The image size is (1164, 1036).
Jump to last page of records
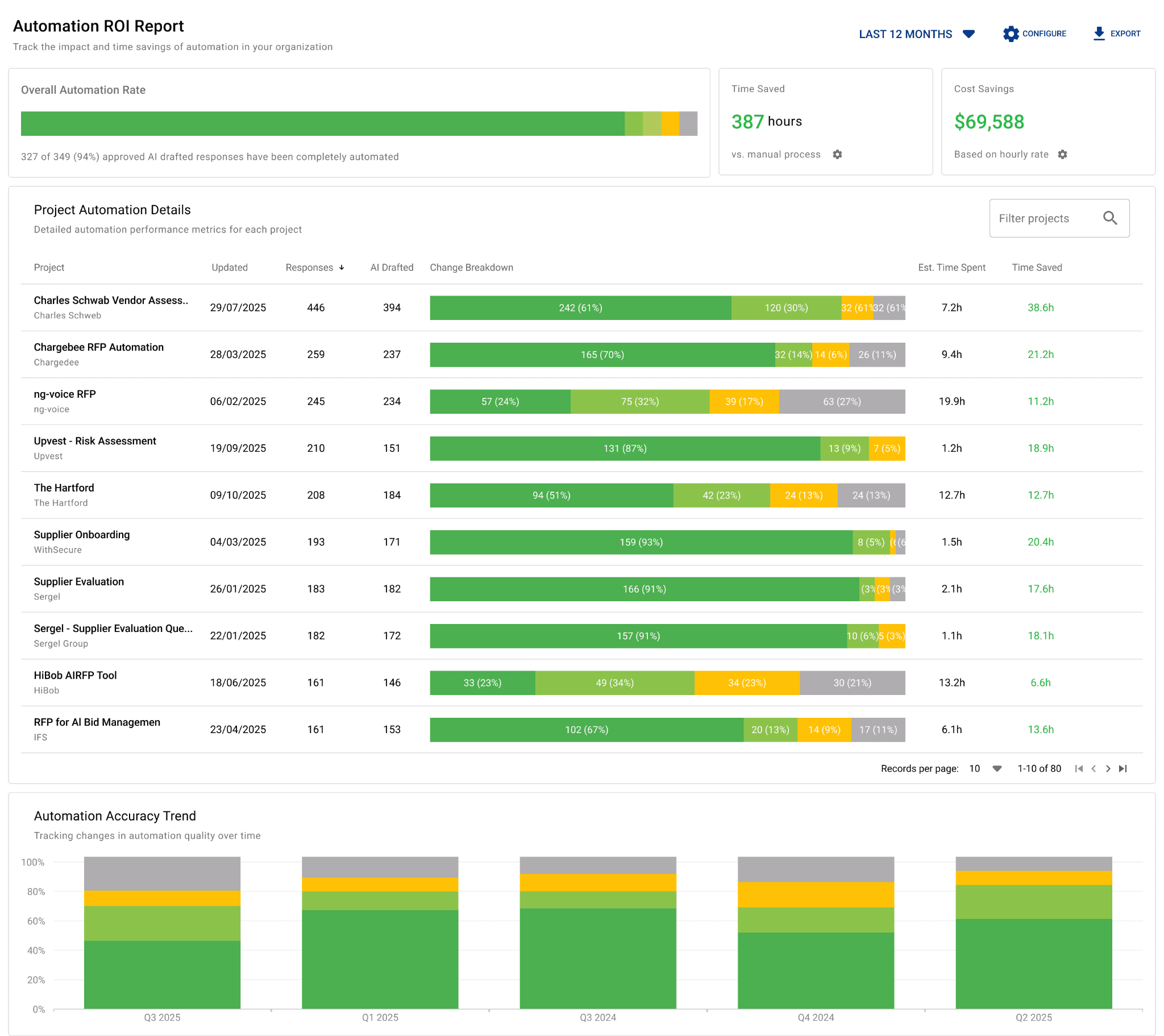1123,768
